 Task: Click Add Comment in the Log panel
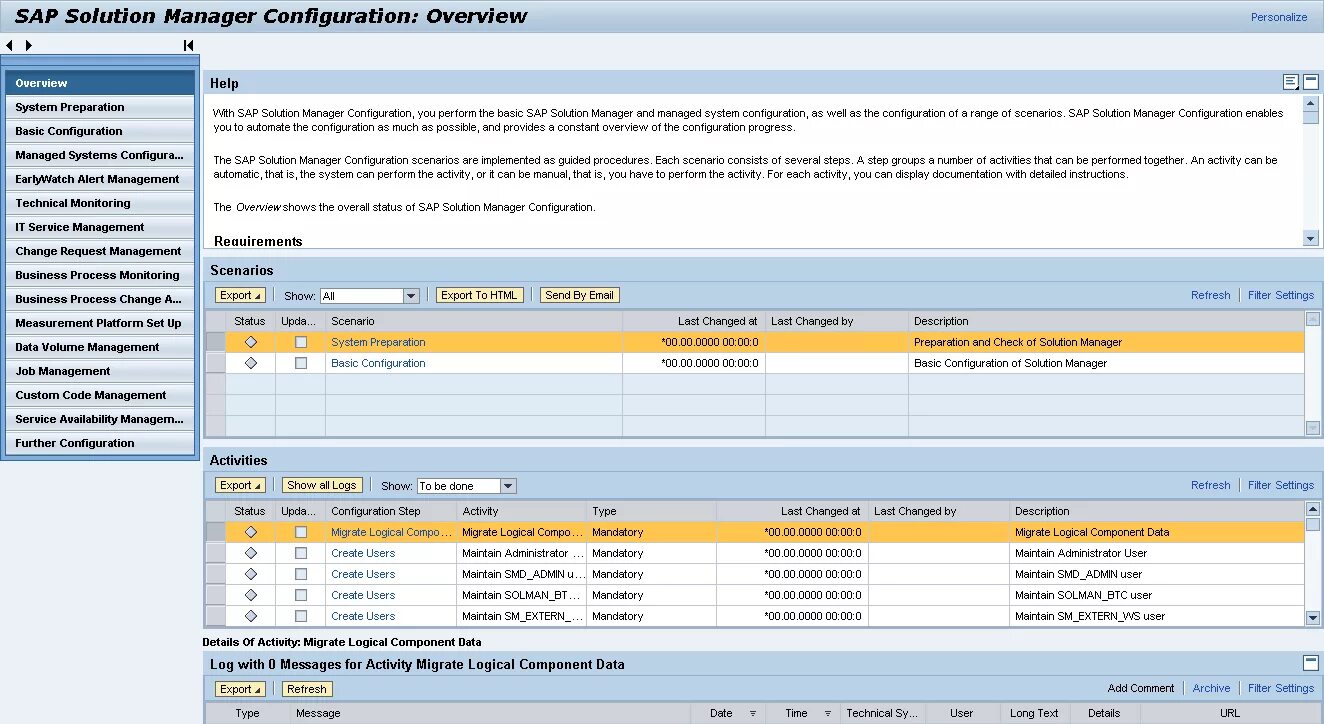tap(1141, 688)
